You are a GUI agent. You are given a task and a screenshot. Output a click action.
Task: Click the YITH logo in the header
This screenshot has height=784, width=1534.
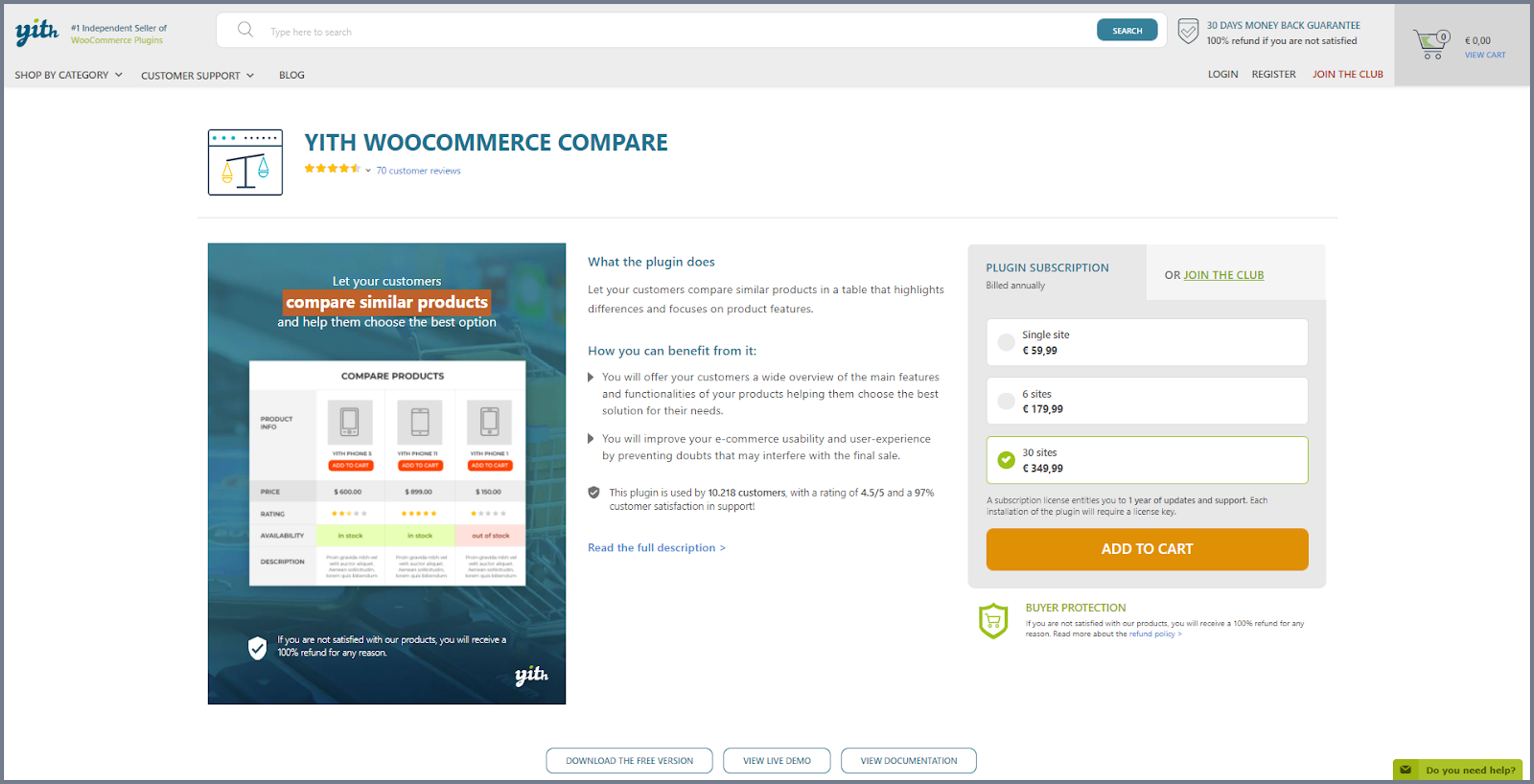coord(36,33)
